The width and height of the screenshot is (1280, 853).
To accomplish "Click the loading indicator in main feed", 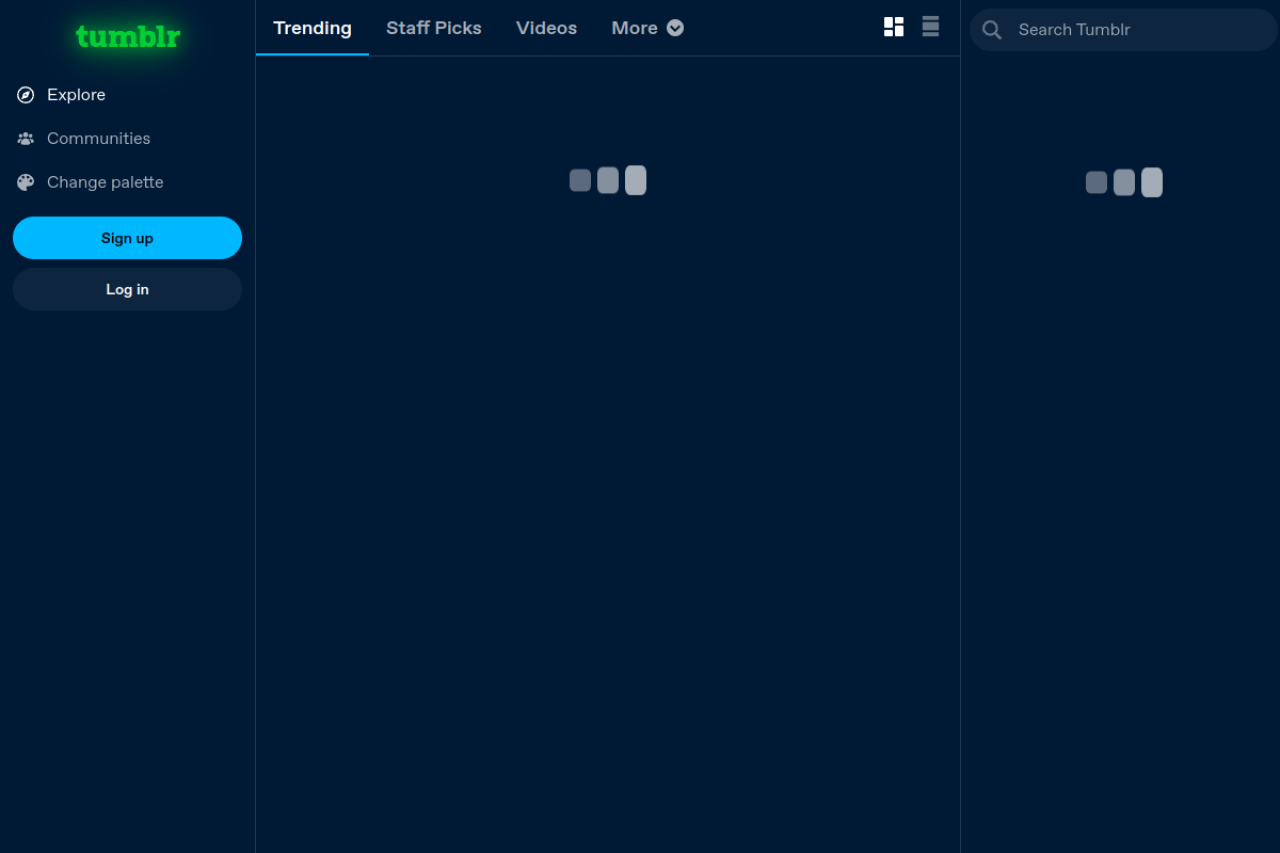I will [x=608, y=180].
